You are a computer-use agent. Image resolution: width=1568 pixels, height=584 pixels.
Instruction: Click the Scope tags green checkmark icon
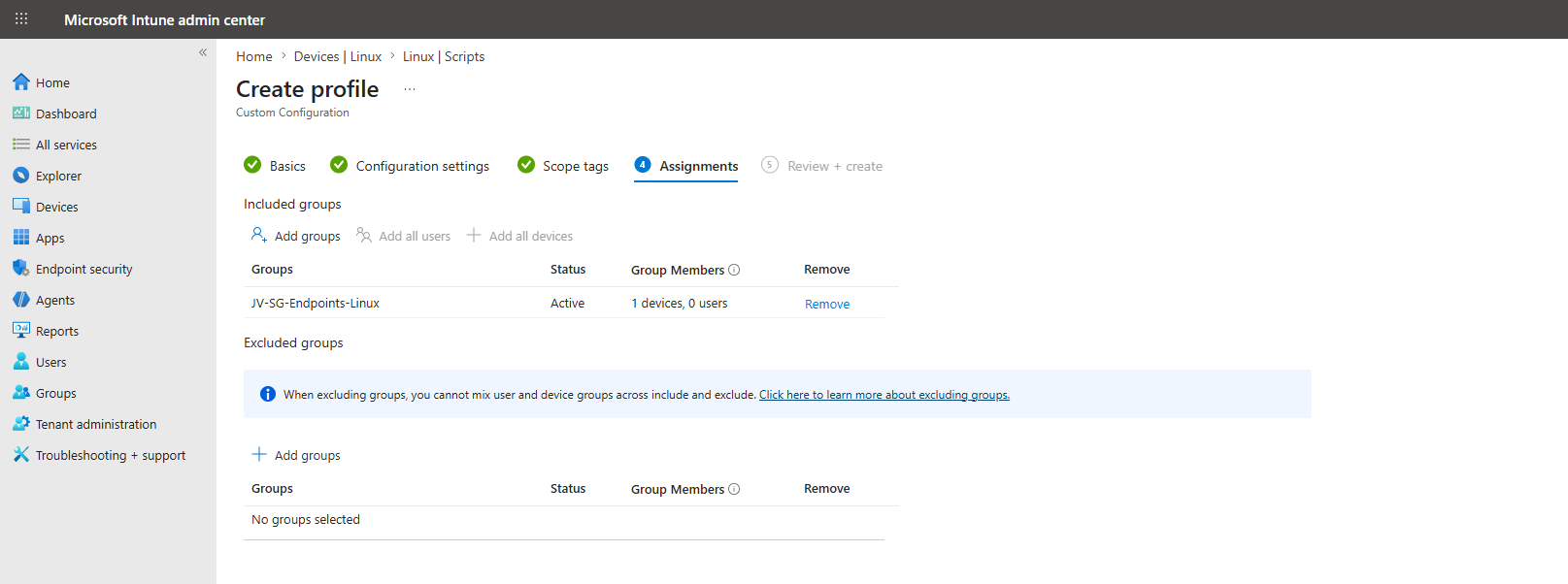click(526, 165)
